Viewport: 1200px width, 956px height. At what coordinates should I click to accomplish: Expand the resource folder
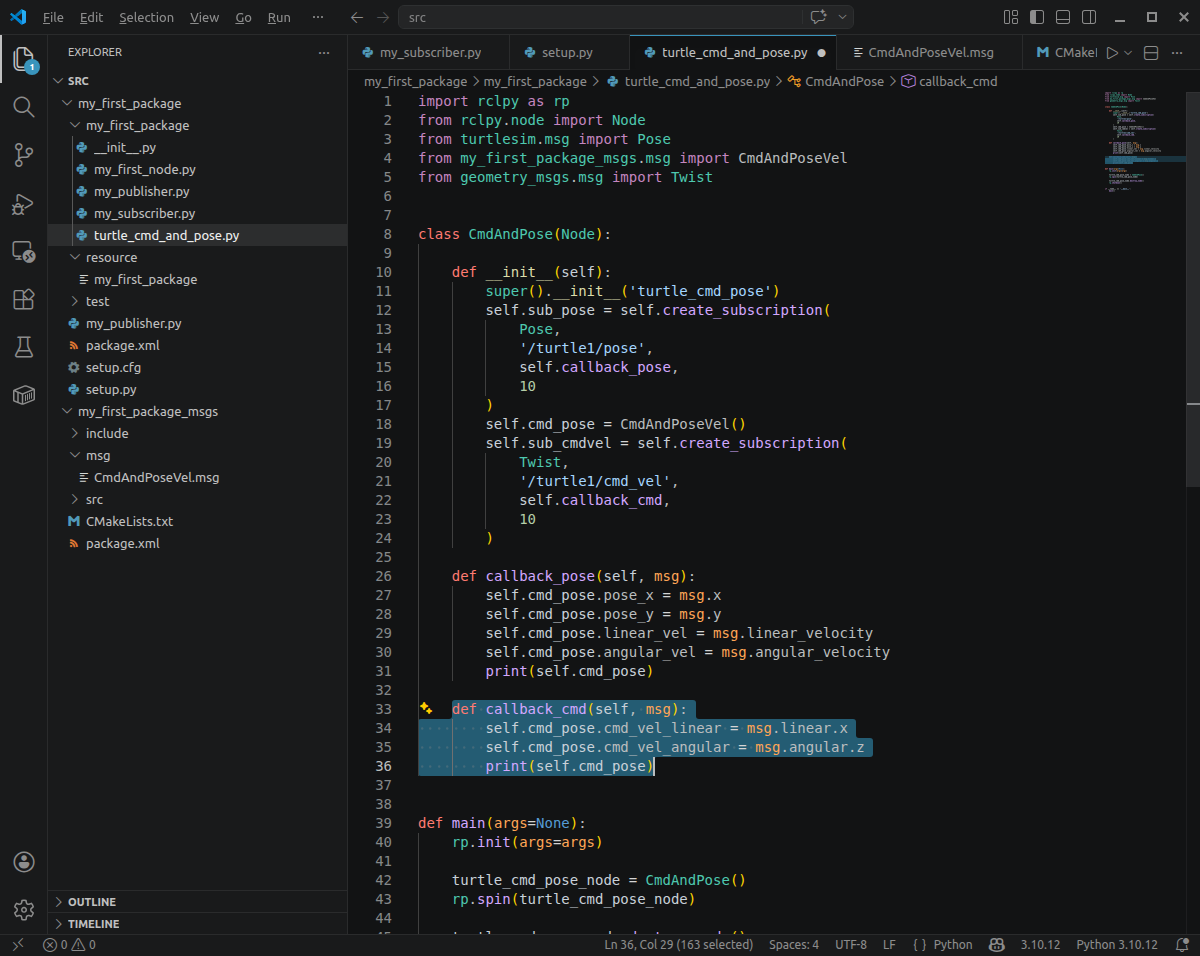click(x=75, y=257)
